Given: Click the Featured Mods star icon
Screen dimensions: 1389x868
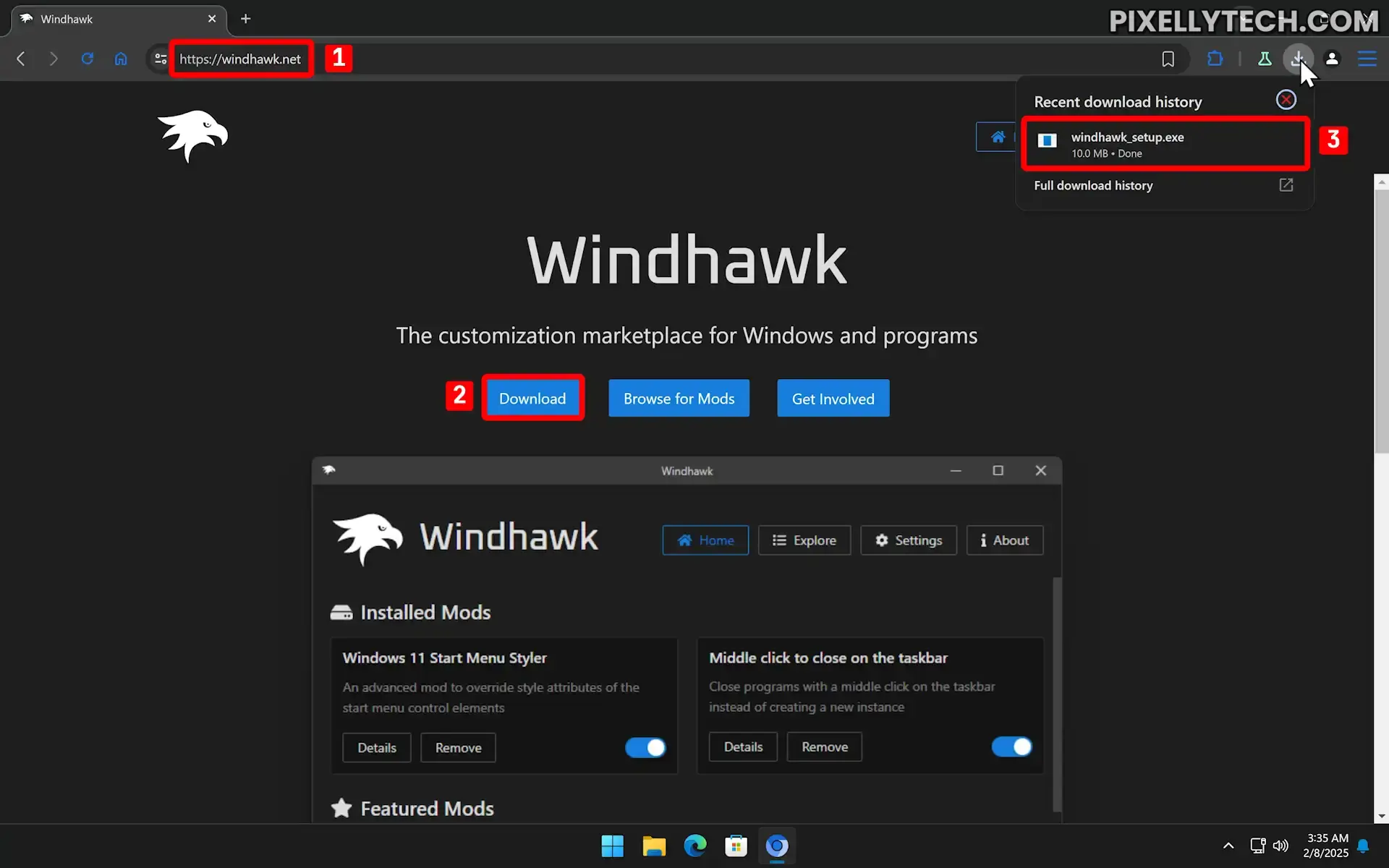Looking at the screenshot, I should 341,807.
